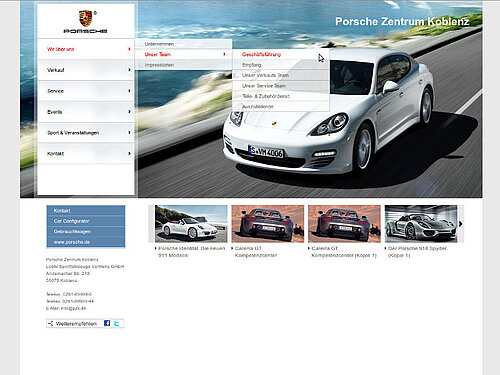
Task: Advance carousel with right arrow
Action: 461,224
